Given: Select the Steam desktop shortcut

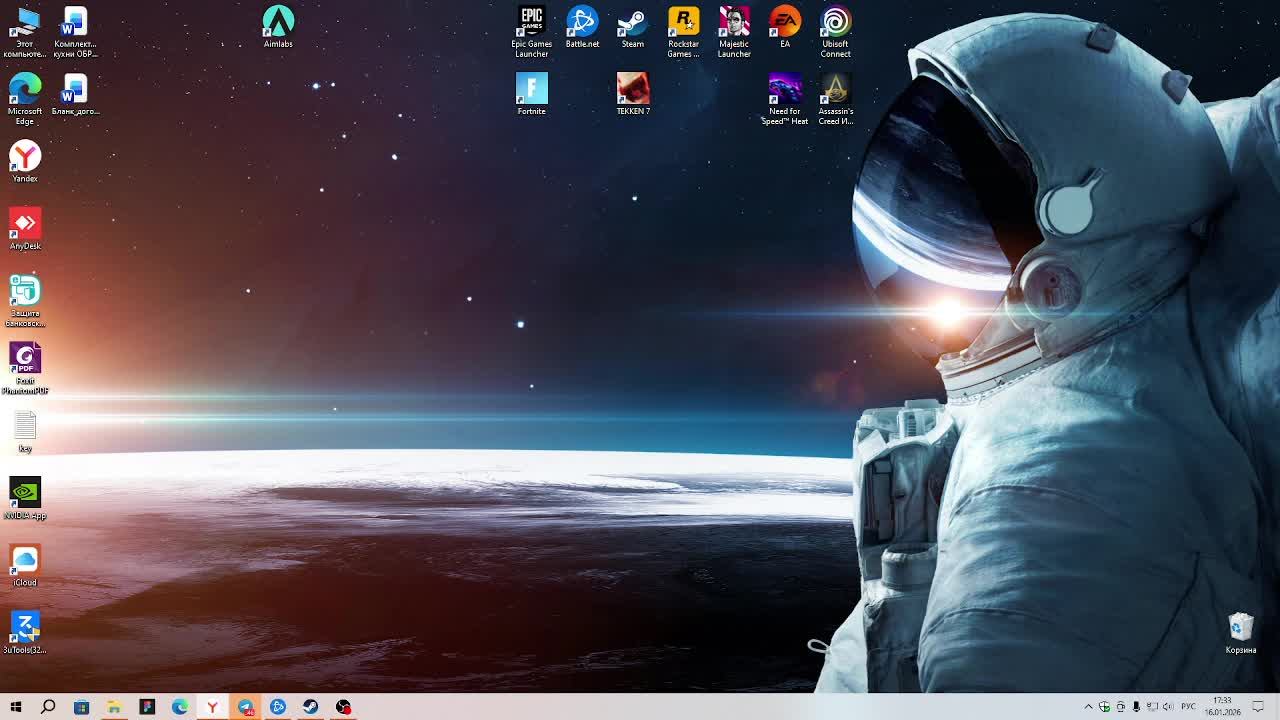Looking at the screenshot, I should click(x=633, y=27).
